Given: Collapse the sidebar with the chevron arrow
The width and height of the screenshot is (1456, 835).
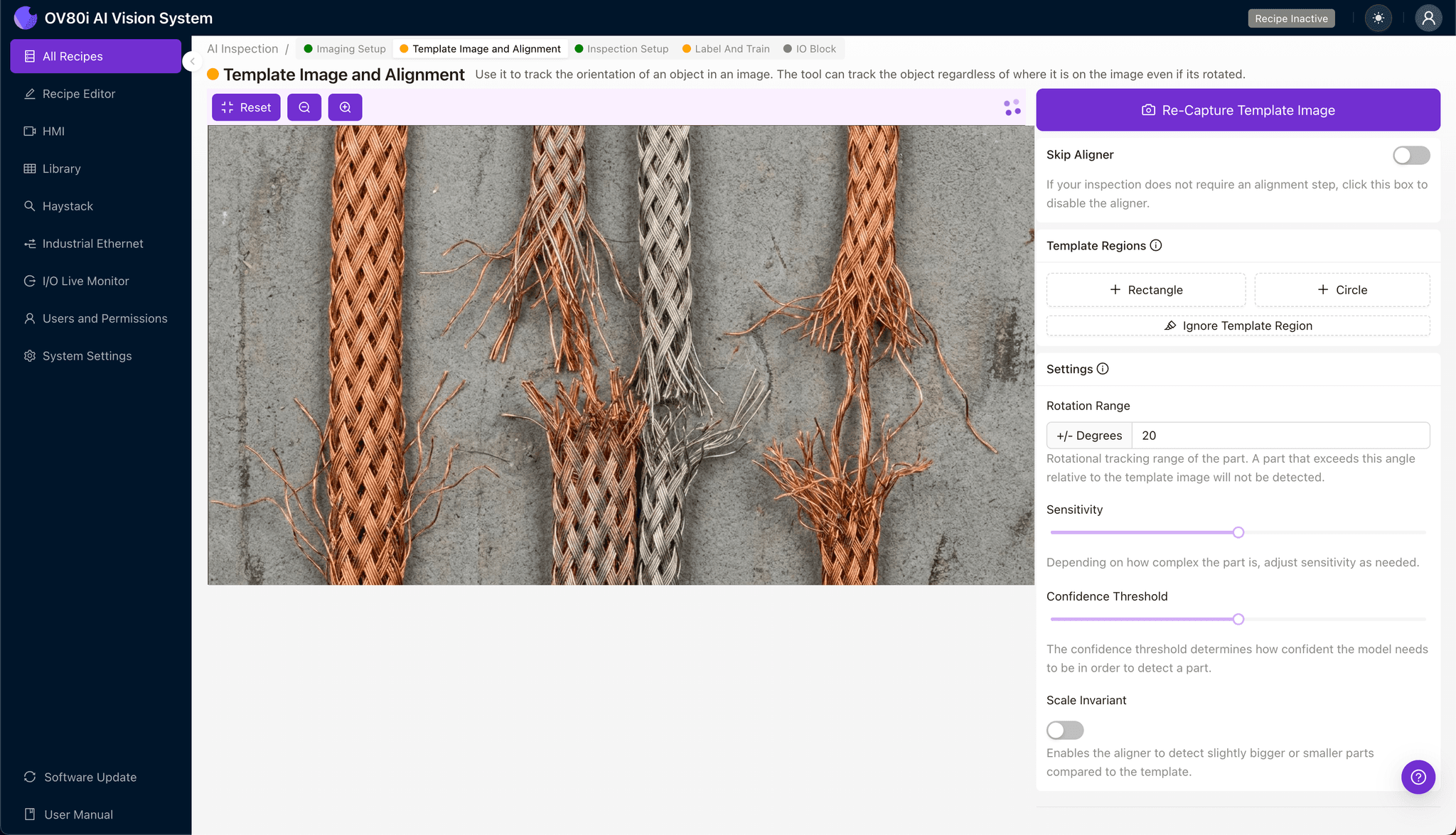Looking at the screenshot, I should (192, 61).
